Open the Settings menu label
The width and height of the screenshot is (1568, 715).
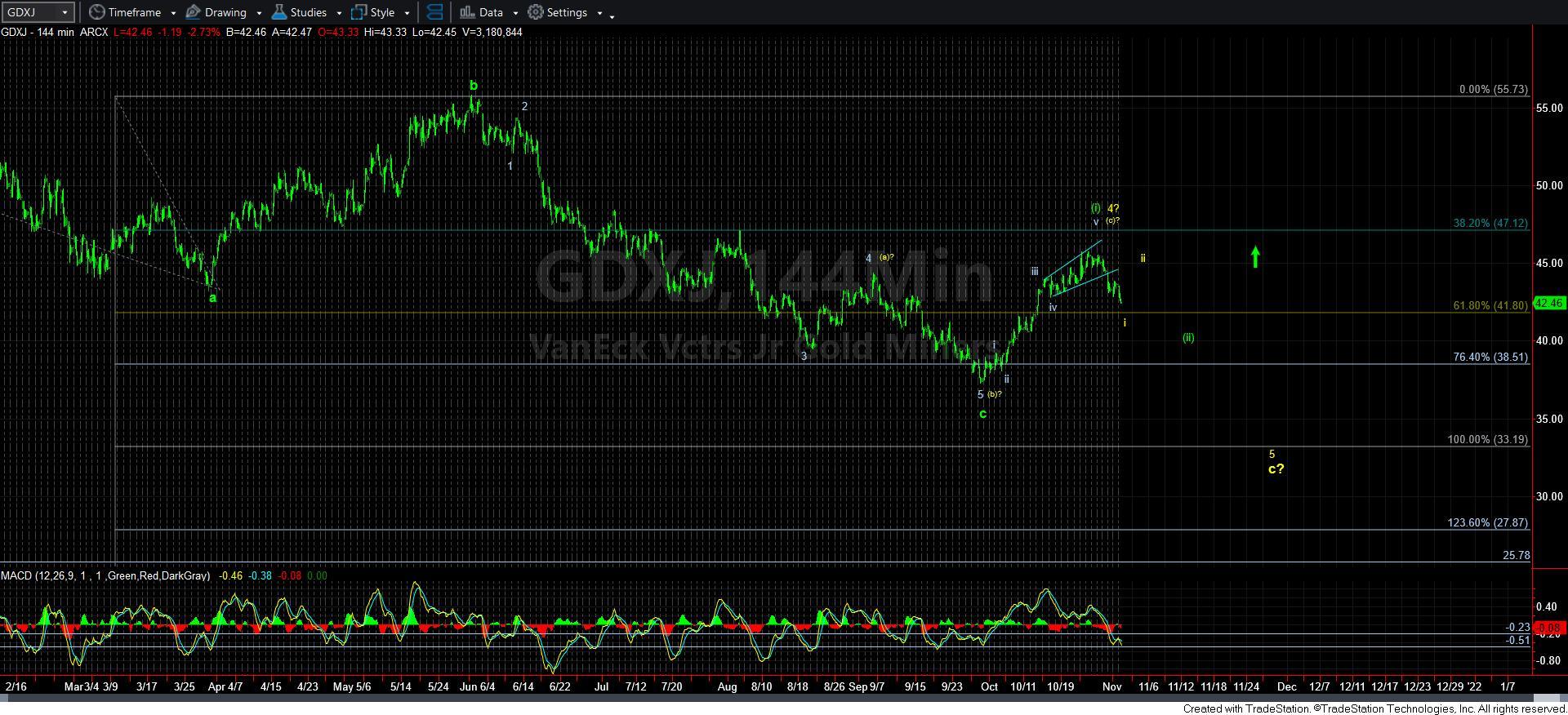(x=567, y=12)
